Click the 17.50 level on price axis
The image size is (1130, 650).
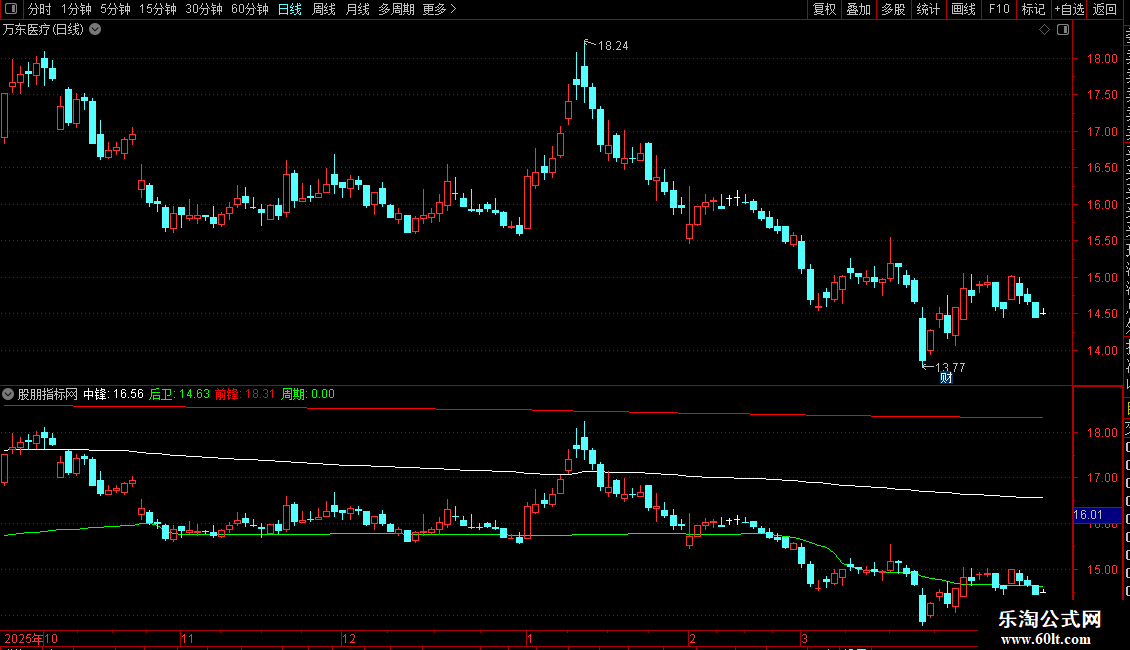[x=1103, y=94]
